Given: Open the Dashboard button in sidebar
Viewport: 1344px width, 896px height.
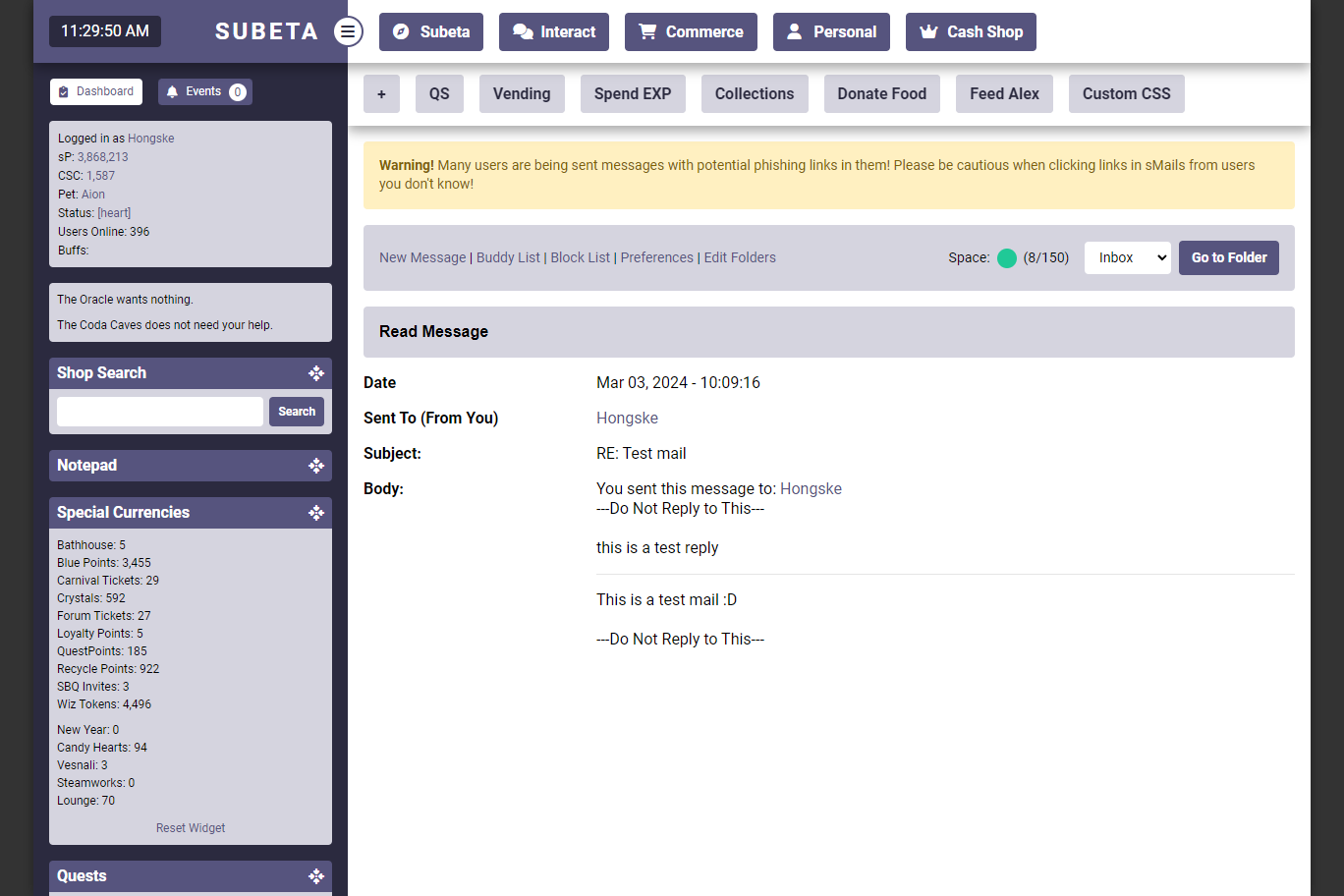Looking at the screenshot, I should tap(96, 92).
